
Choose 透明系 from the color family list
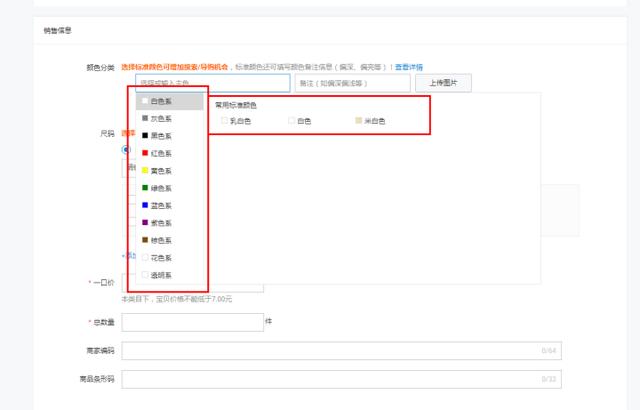click(170, 275)
